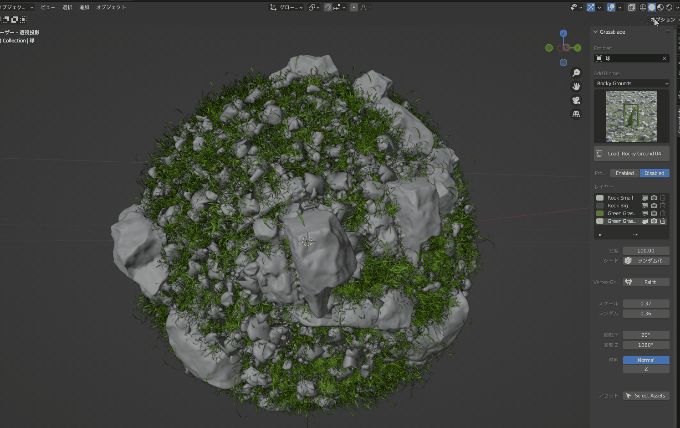680x428 pixels.
Task: Toggle viewport display for selected Green Grass layer
Action: 645,221
